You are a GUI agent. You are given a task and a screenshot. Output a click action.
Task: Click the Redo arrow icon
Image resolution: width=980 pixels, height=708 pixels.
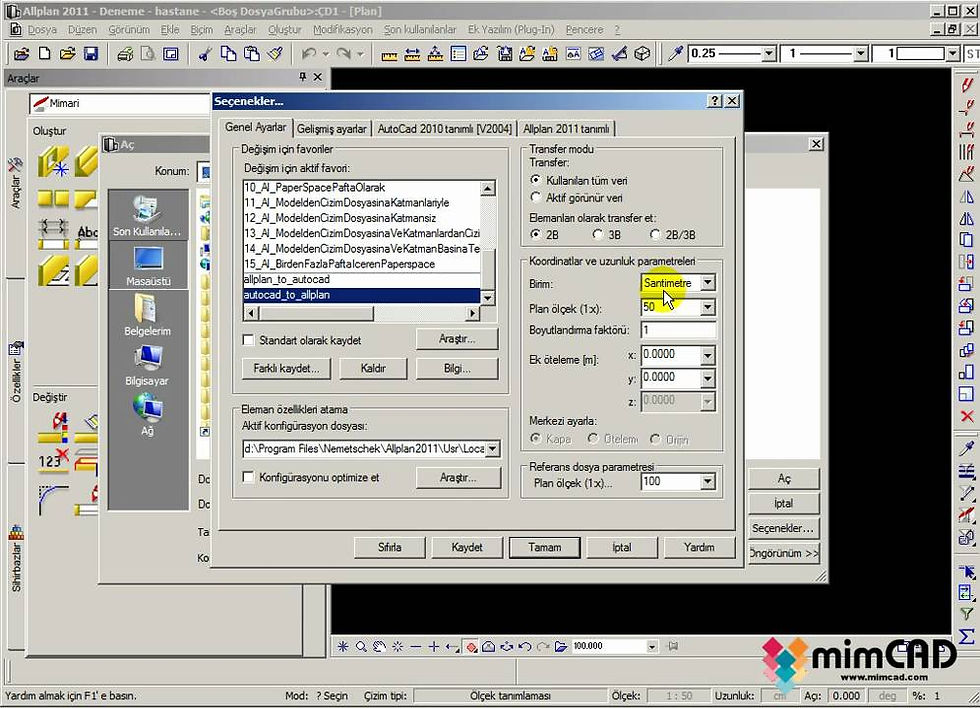click(x=343, y=54)
